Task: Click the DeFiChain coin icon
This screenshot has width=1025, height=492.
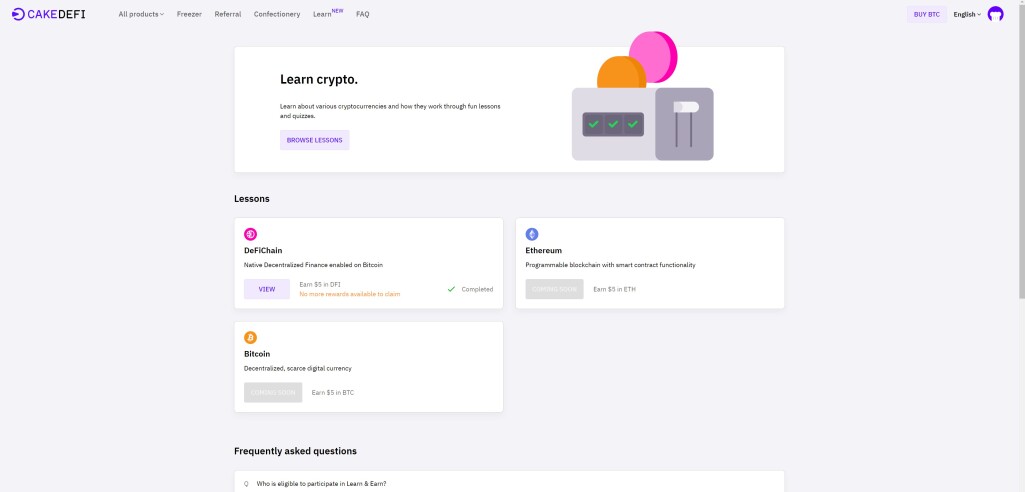Action: (250, 234)
